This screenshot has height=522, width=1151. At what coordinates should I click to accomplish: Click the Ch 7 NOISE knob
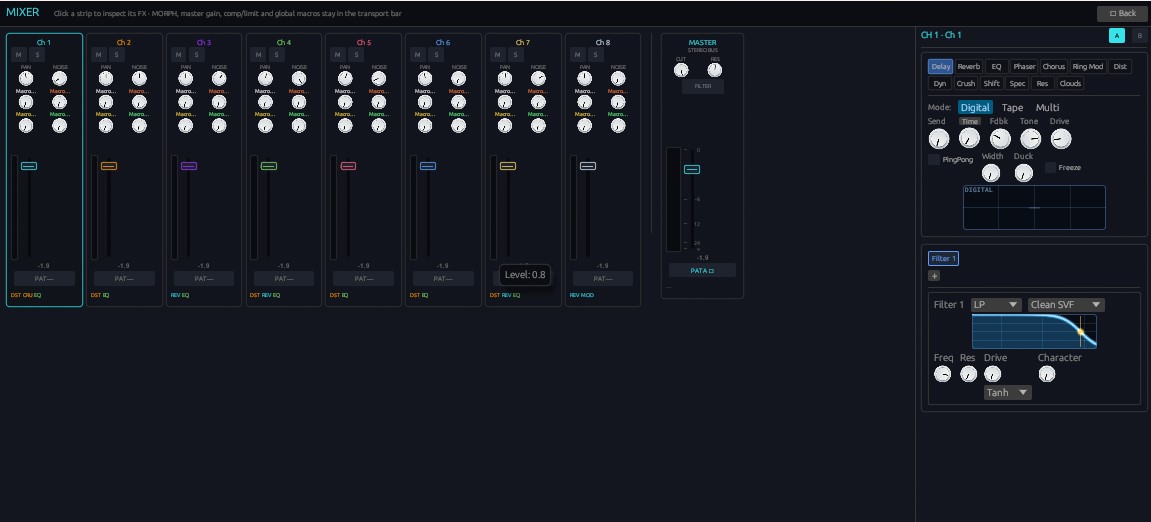(538, 79)
